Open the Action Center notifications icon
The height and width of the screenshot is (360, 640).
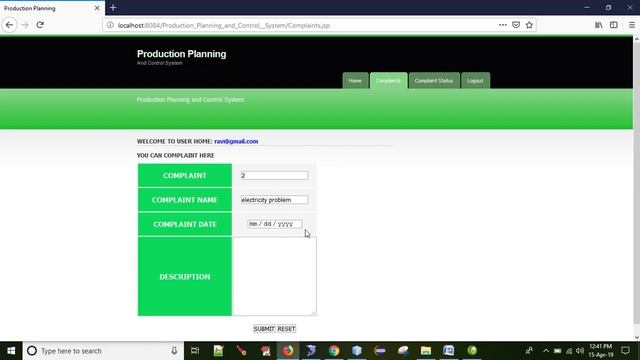[x=625, y=351]
